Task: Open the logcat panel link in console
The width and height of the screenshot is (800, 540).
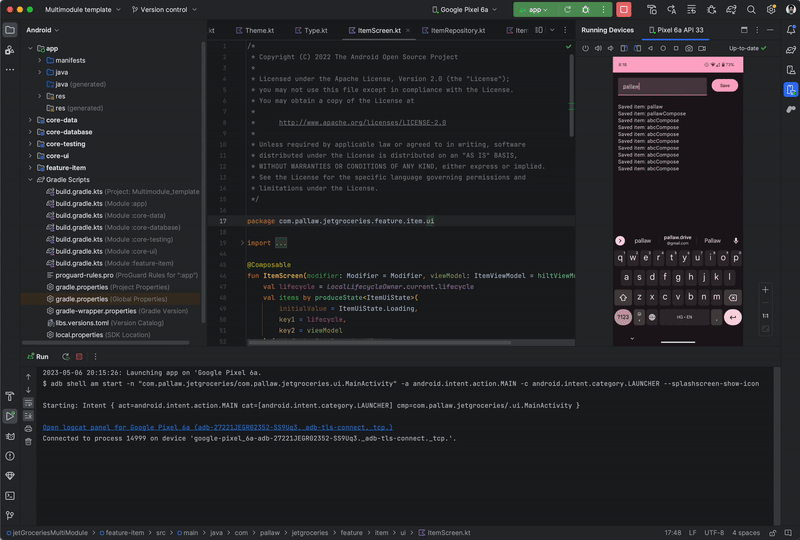Action: 217,427
